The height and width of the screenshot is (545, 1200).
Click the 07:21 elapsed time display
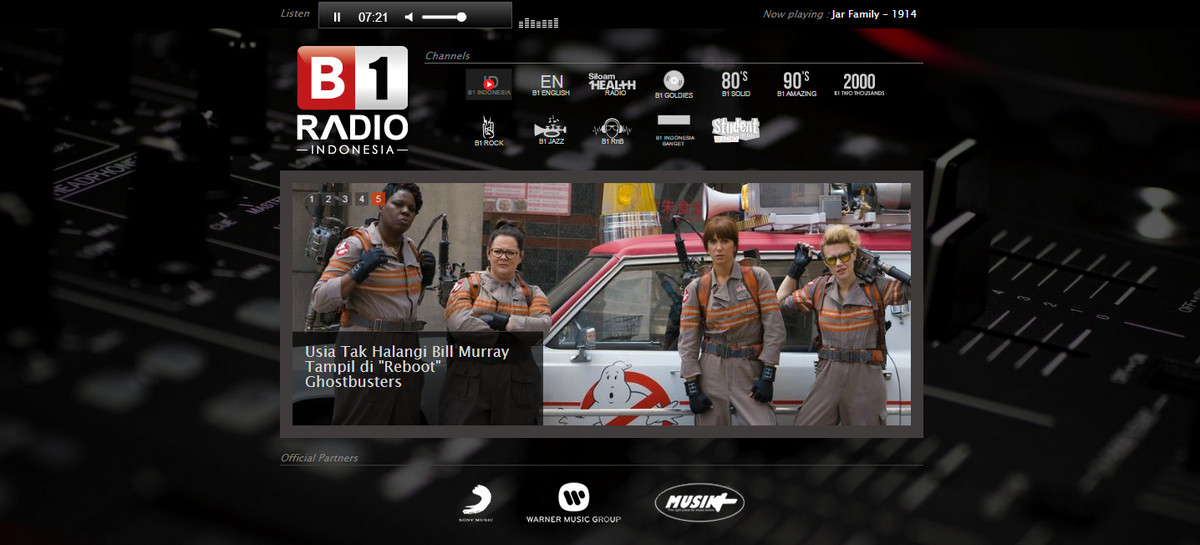pos(373,17)
